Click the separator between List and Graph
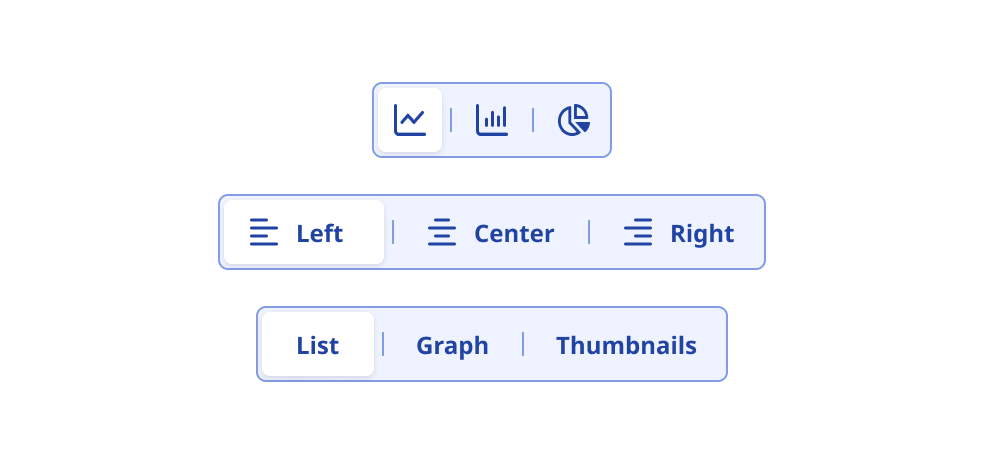The width and height of the screenshot is (984, 464). [383, 344]
